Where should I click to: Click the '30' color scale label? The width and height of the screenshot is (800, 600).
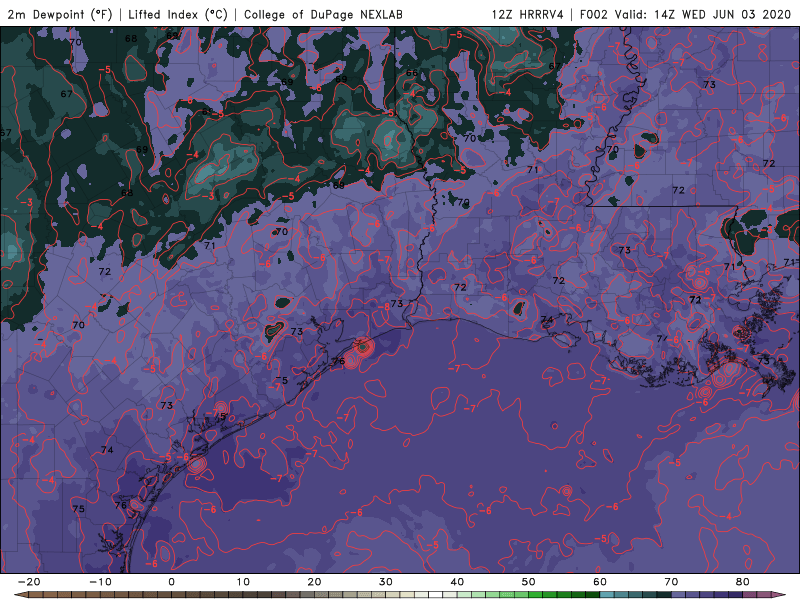click(x=386, y=582)
